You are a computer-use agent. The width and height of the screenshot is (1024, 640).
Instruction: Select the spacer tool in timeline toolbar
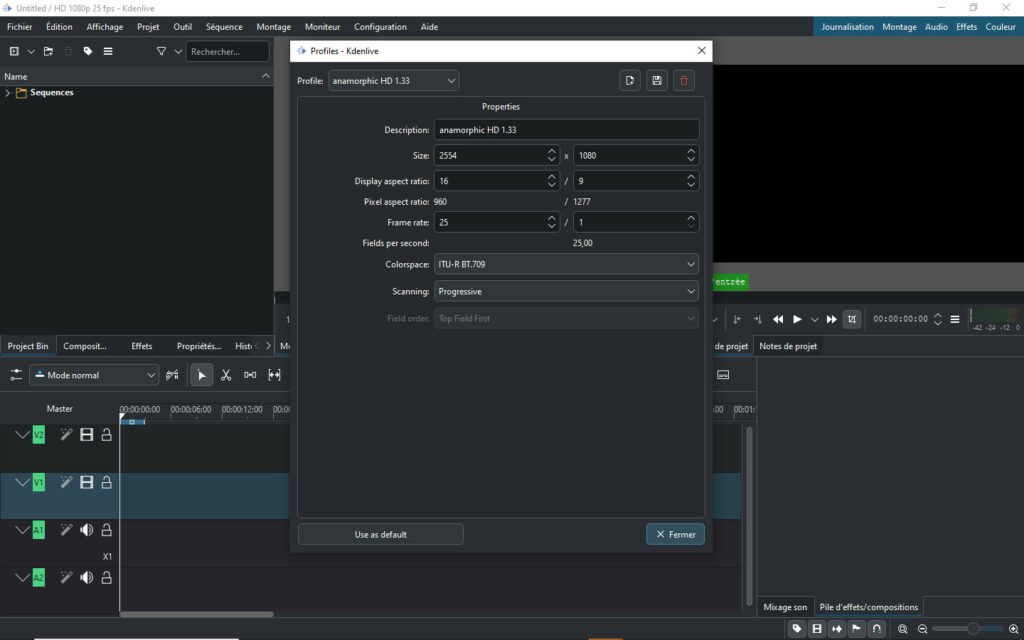pyautogui.click(x=250, y=375)
